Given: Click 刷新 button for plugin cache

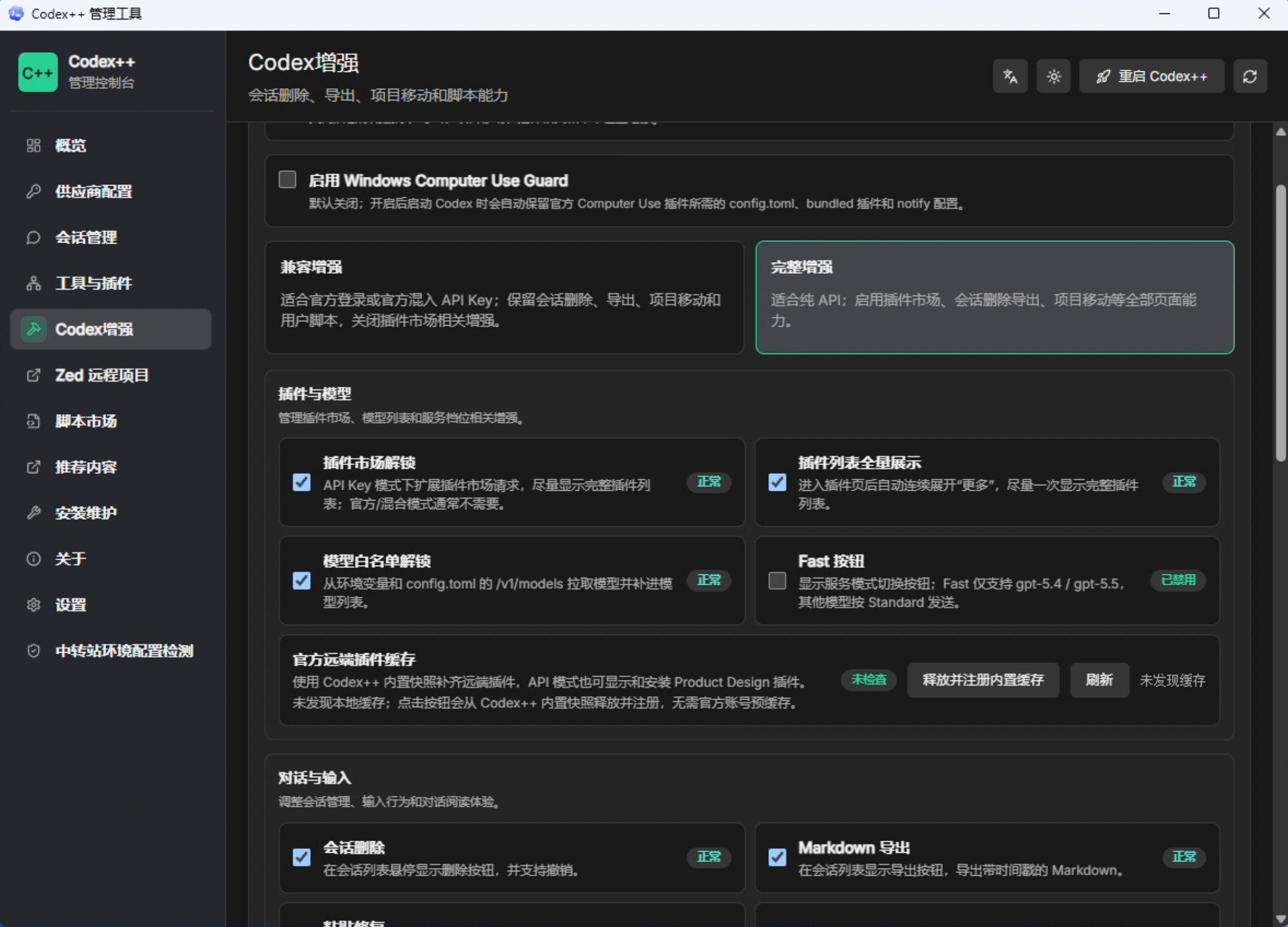Looking at the screenshot, I should click(1099, 680).
